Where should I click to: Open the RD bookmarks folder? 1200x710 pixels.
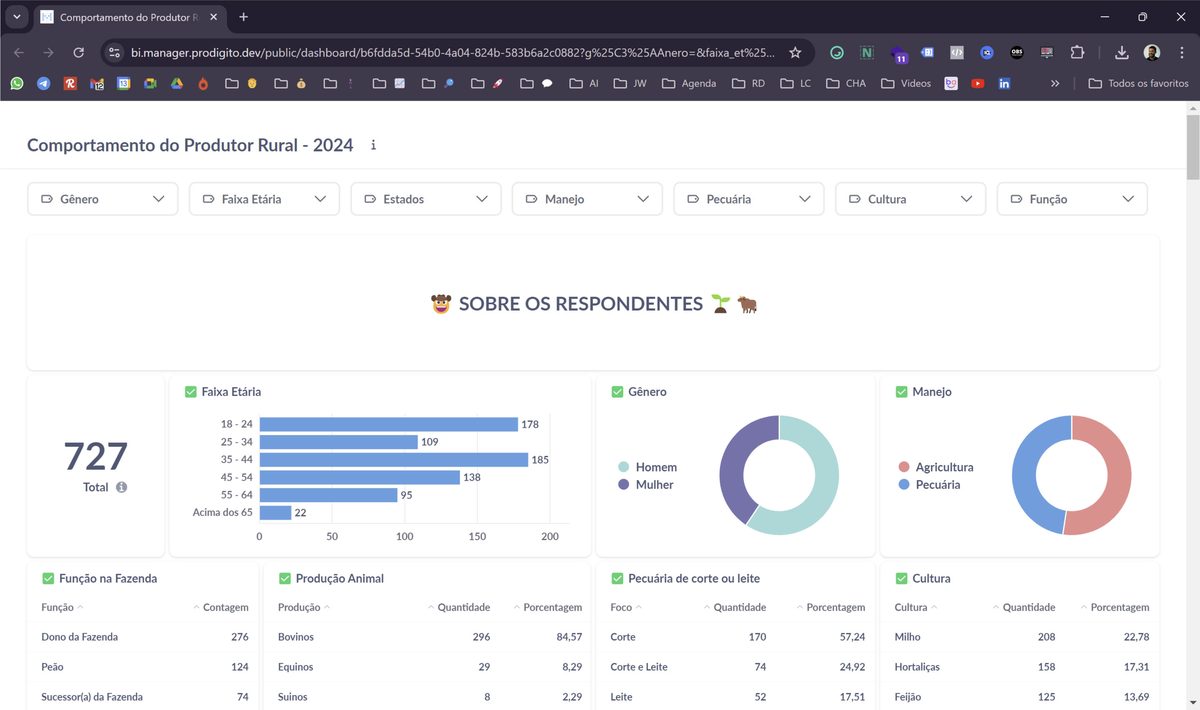(x=748, y=84)
